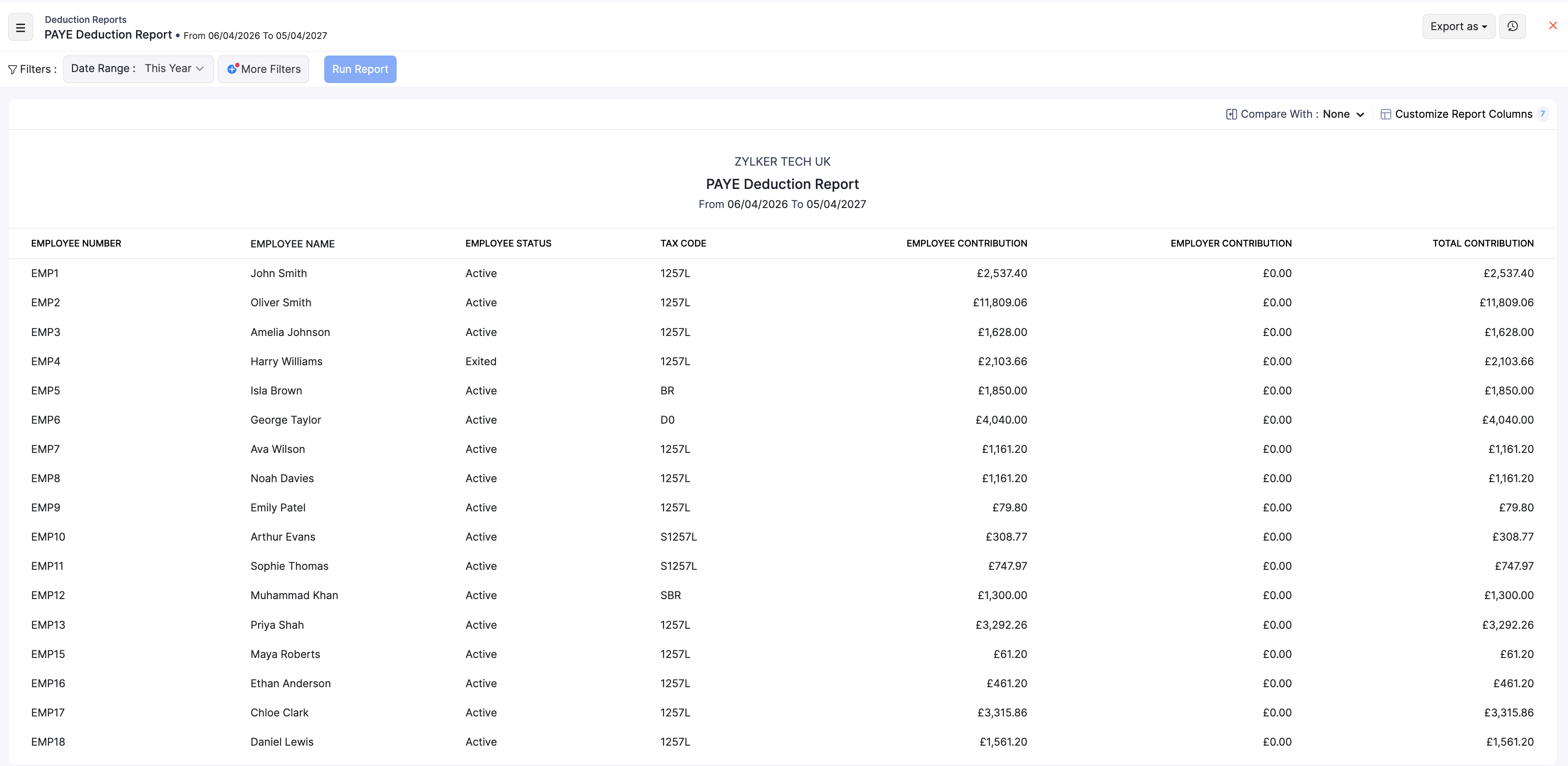Click £3,292.26 total contribution for Priya Shah

coord(1508,625)
